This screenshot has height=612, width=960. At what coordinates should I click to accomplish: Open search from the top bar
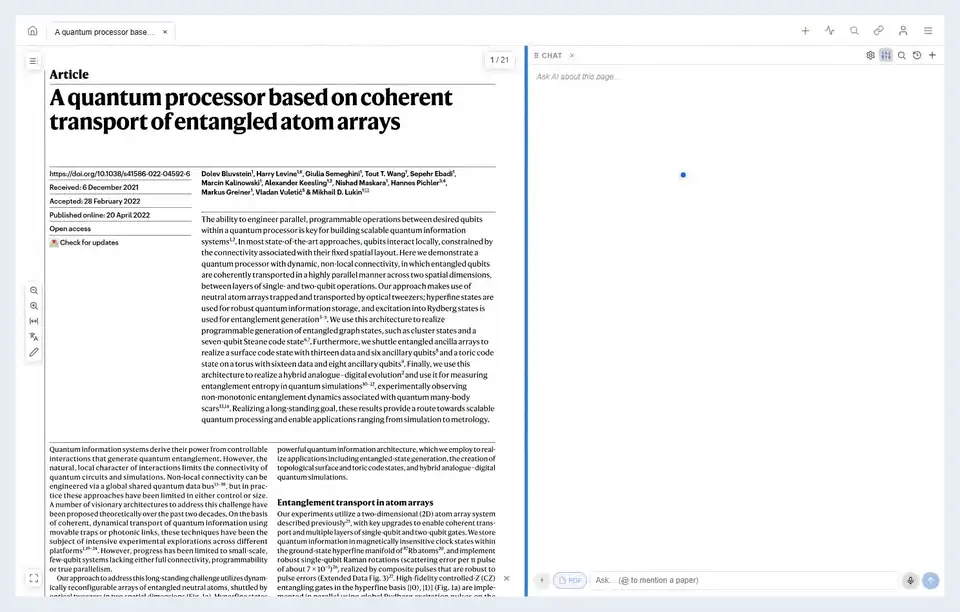tap(854, 31)
